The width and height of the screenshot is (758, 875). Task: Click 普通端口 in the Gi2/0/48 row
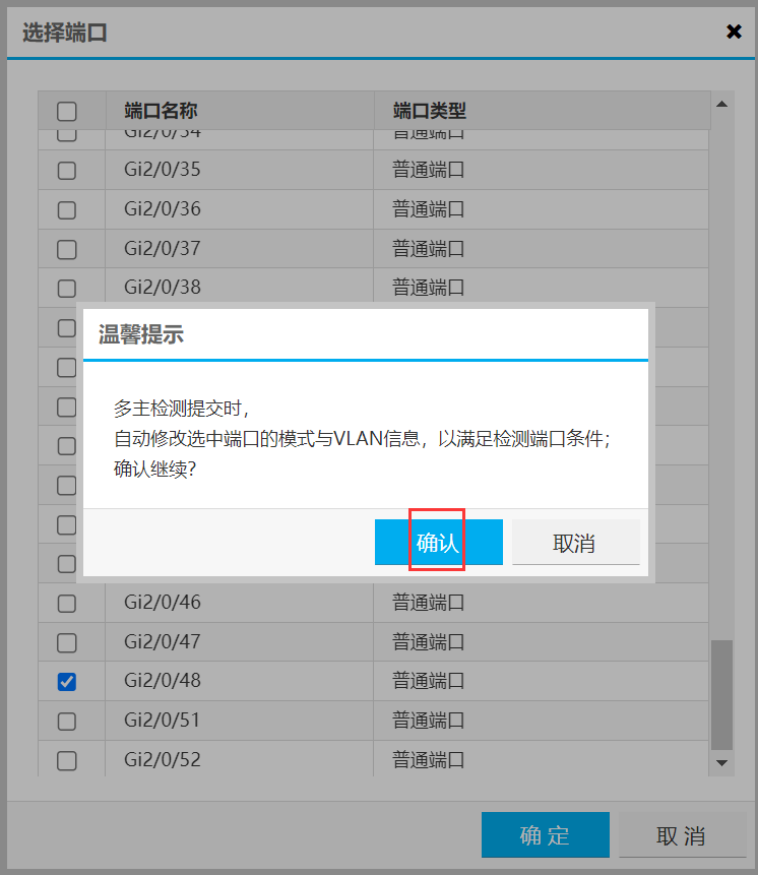tap(428, 681)
